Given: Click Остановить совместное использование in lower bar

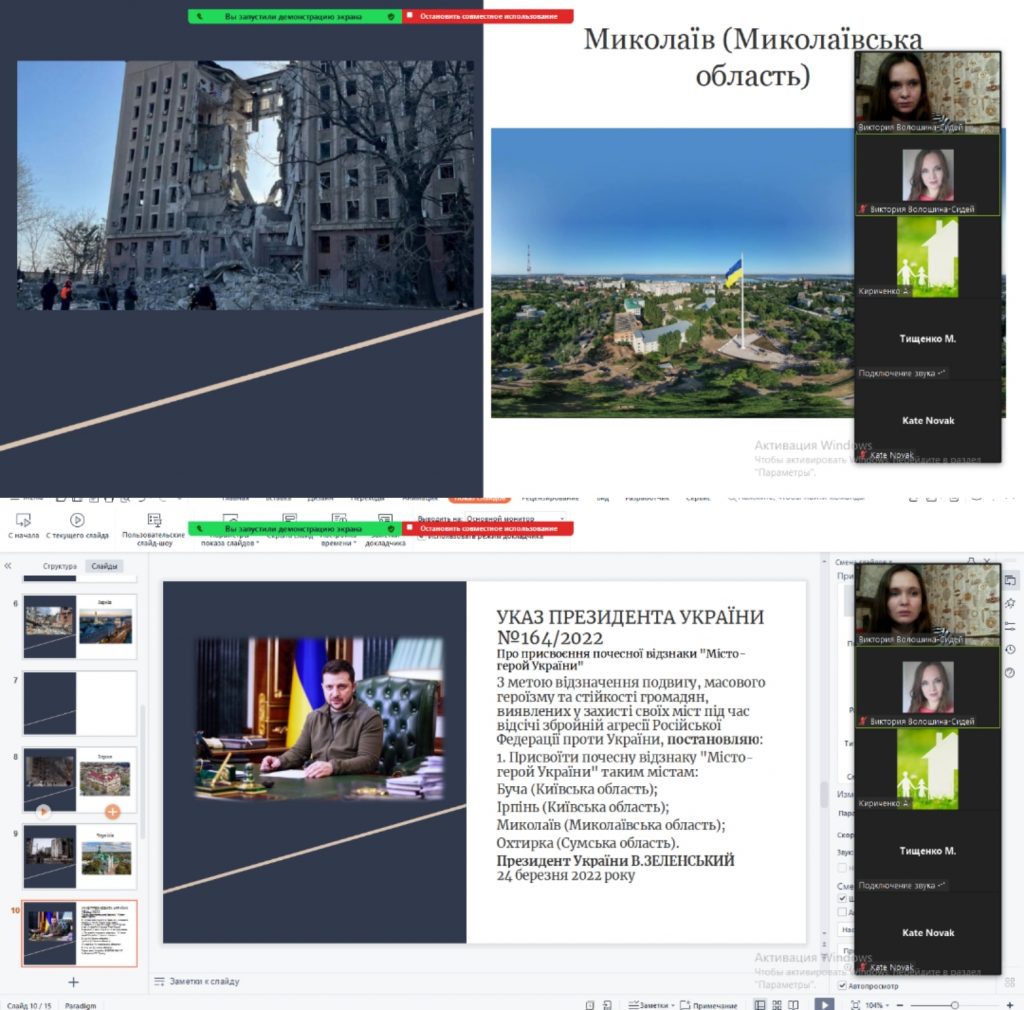Looking at the screenshot, I should [x=488, y=529].
